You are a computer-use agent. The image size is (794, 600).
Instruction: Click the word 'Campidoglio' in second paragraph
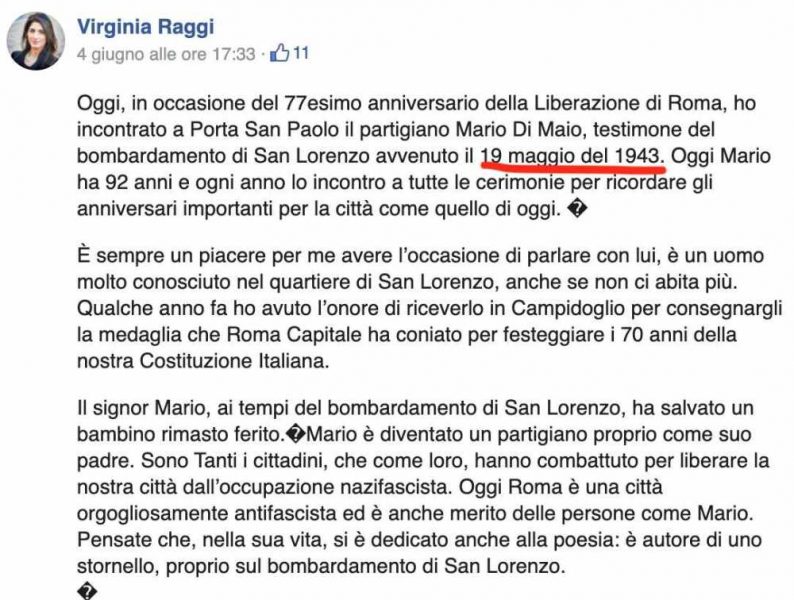tap(565, 308)
